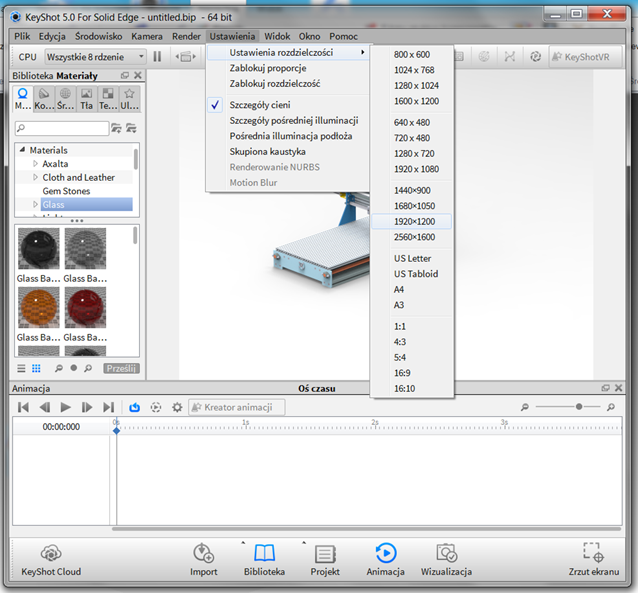Pause real-time rendering with the pause icon
The width and height of the screenshot is (638, 593).
pos(157,57)
